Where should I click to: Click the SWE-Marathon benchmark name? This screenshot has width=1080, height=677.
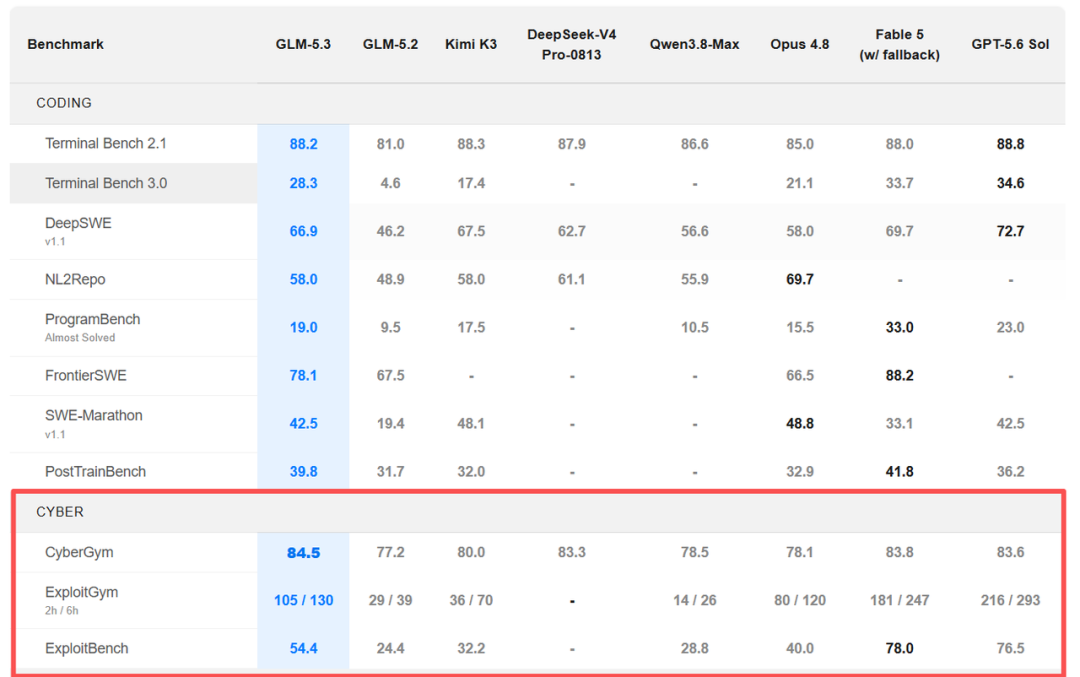coord(94,415)
